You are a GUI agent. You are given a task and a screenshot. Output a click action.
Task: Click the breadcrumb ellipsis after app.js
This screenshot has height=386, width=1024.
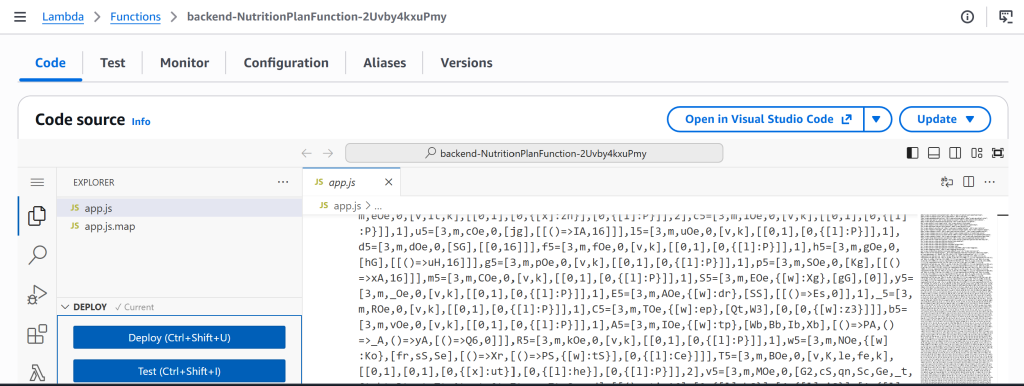[378, 206]
